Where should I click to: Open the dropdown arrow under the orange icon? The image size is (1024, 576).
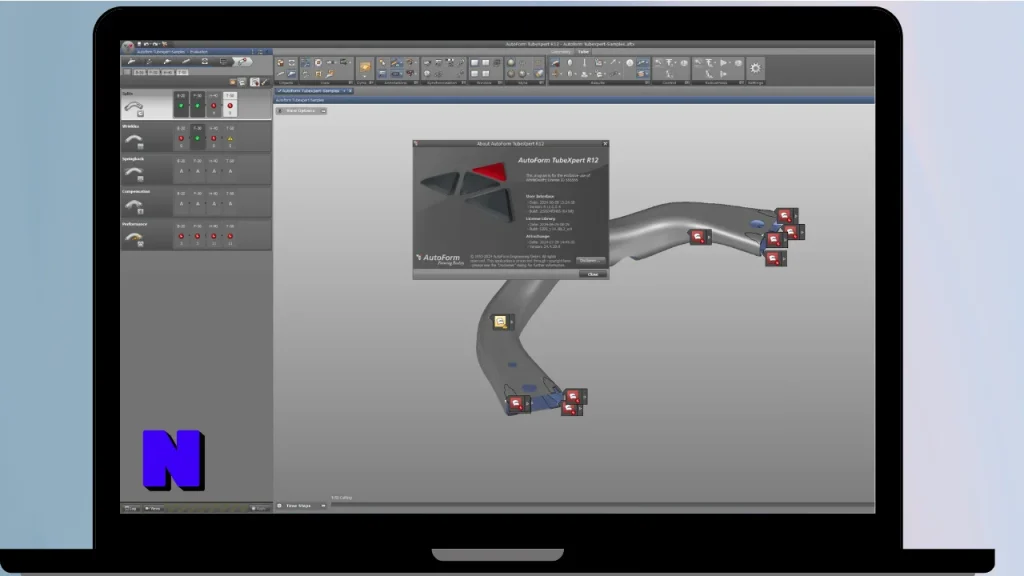364,76
